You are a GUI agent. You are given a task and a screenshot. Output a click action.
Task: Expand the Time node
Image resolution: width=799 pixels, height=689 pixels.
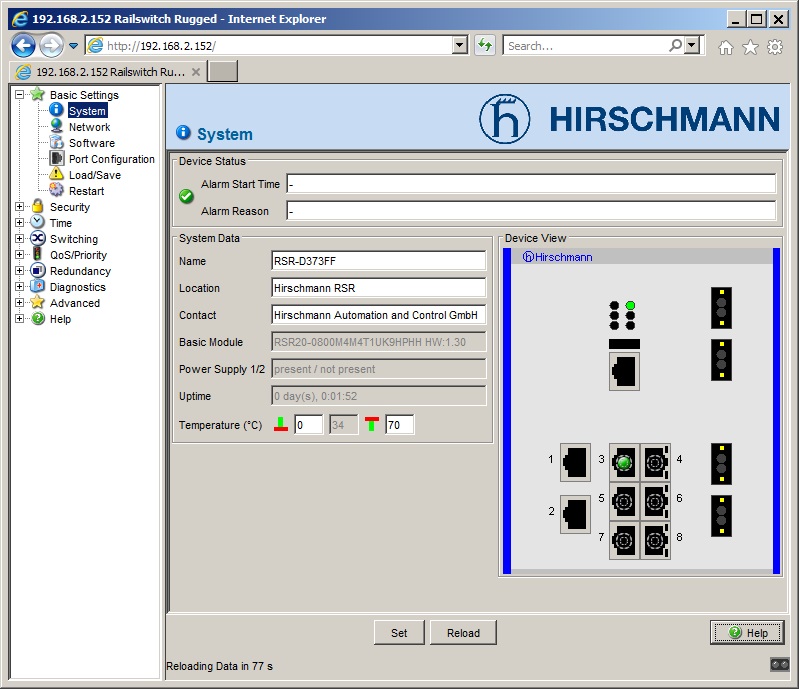[19, 223]
